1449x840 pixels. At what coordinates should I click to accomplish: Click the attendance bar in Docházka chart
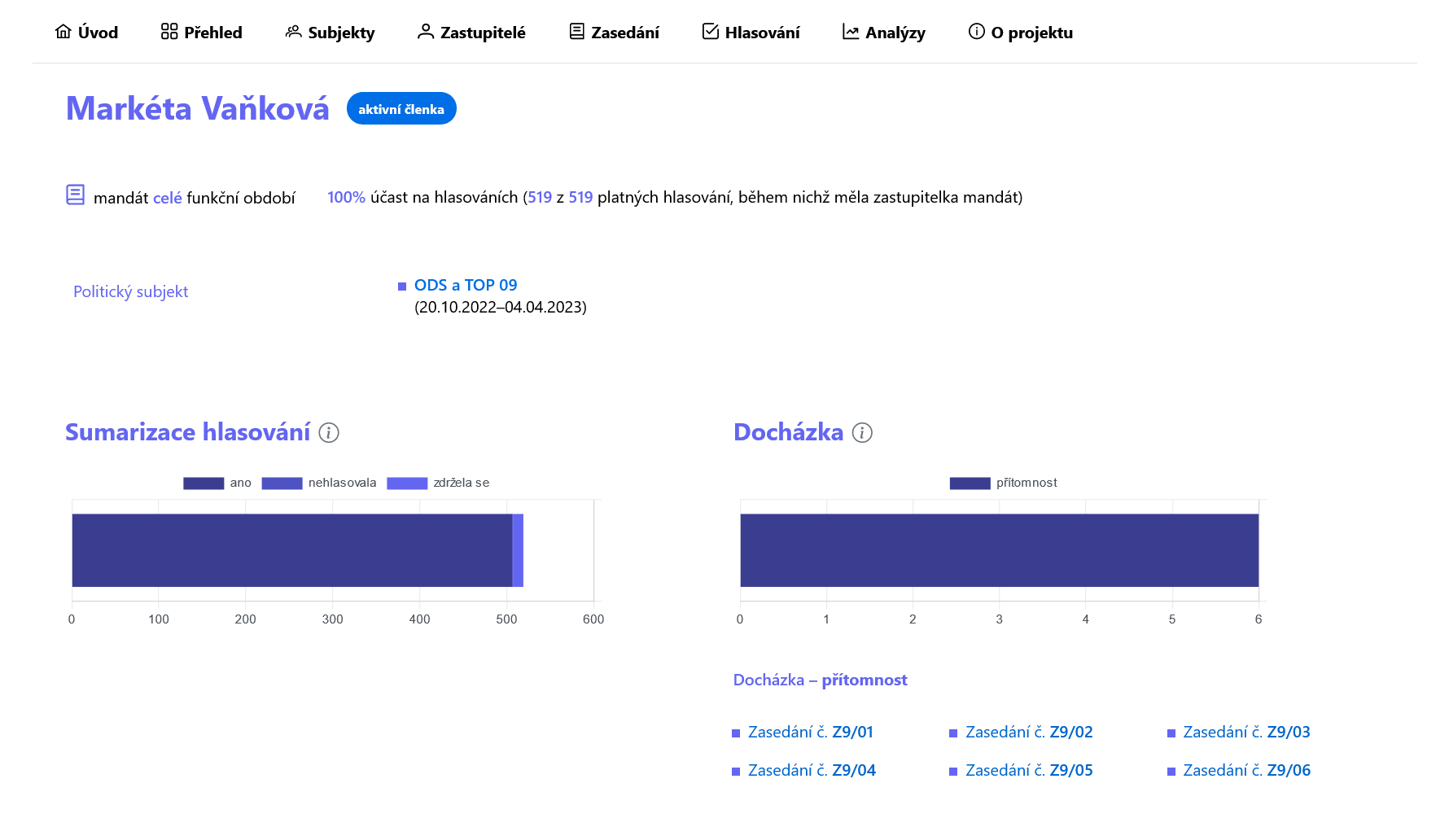(x=999, y=550)
